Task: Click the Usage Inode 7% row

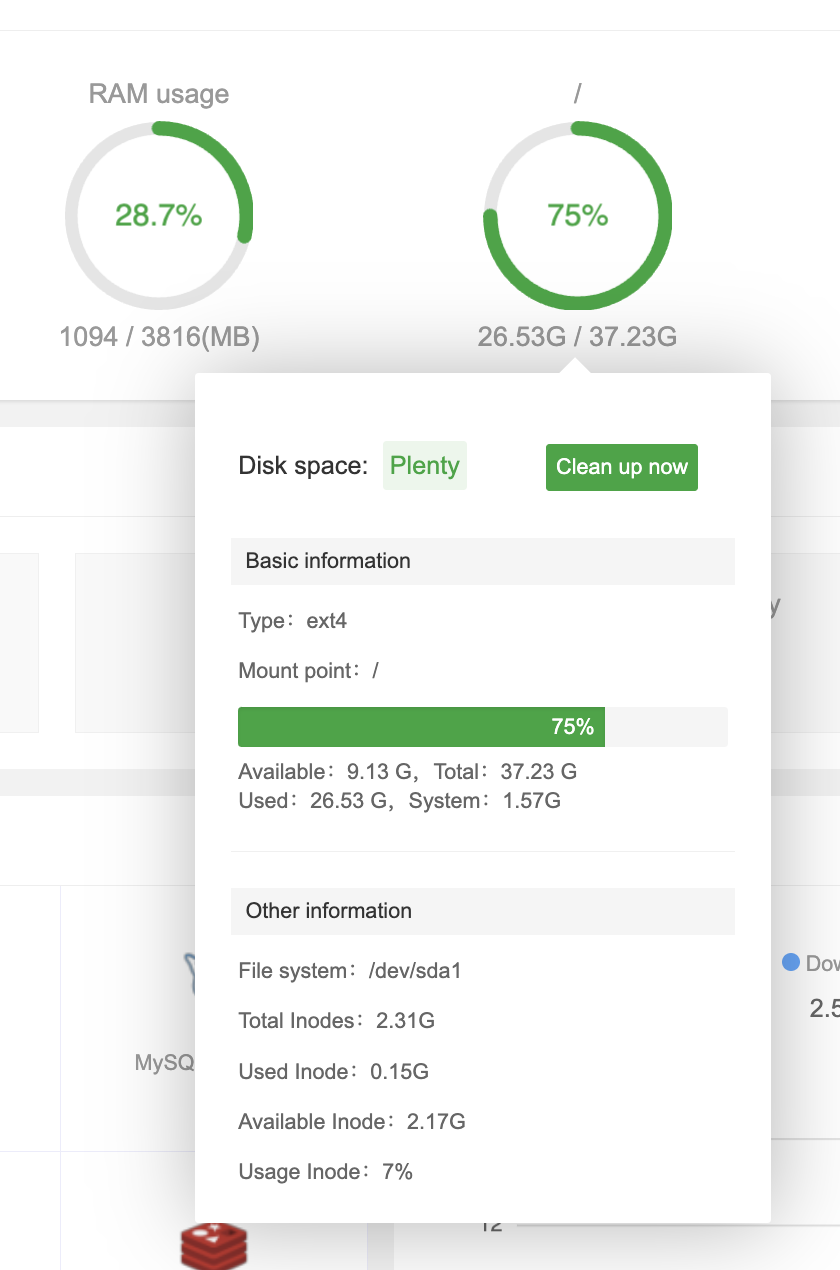Action: 326,1172
